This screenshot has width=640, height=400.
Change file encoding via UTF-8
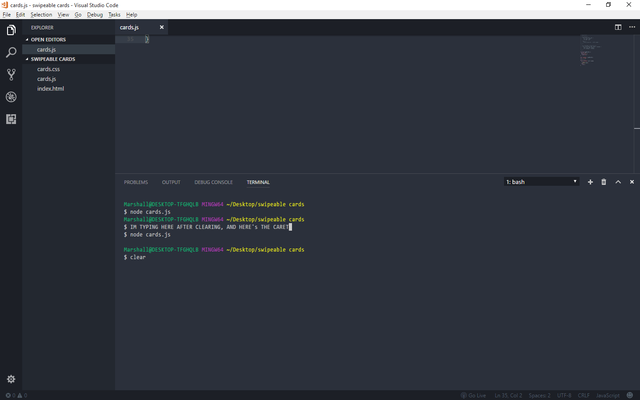pyautogui.click(x=564, y=395)
